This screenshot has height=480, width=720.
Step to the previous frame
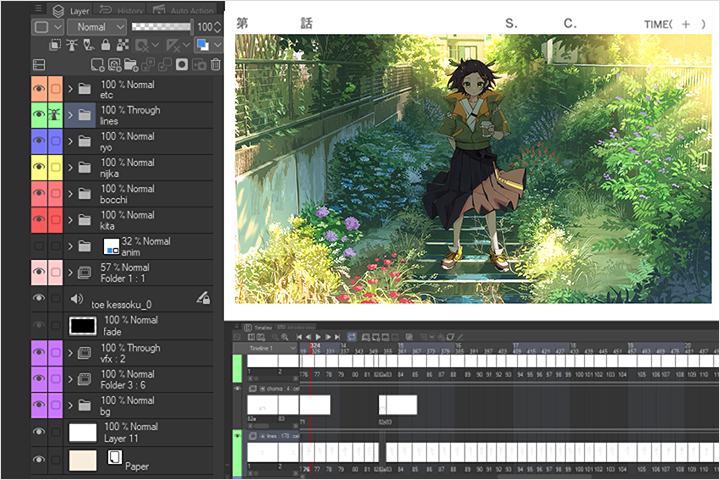[x=309, y=337]
